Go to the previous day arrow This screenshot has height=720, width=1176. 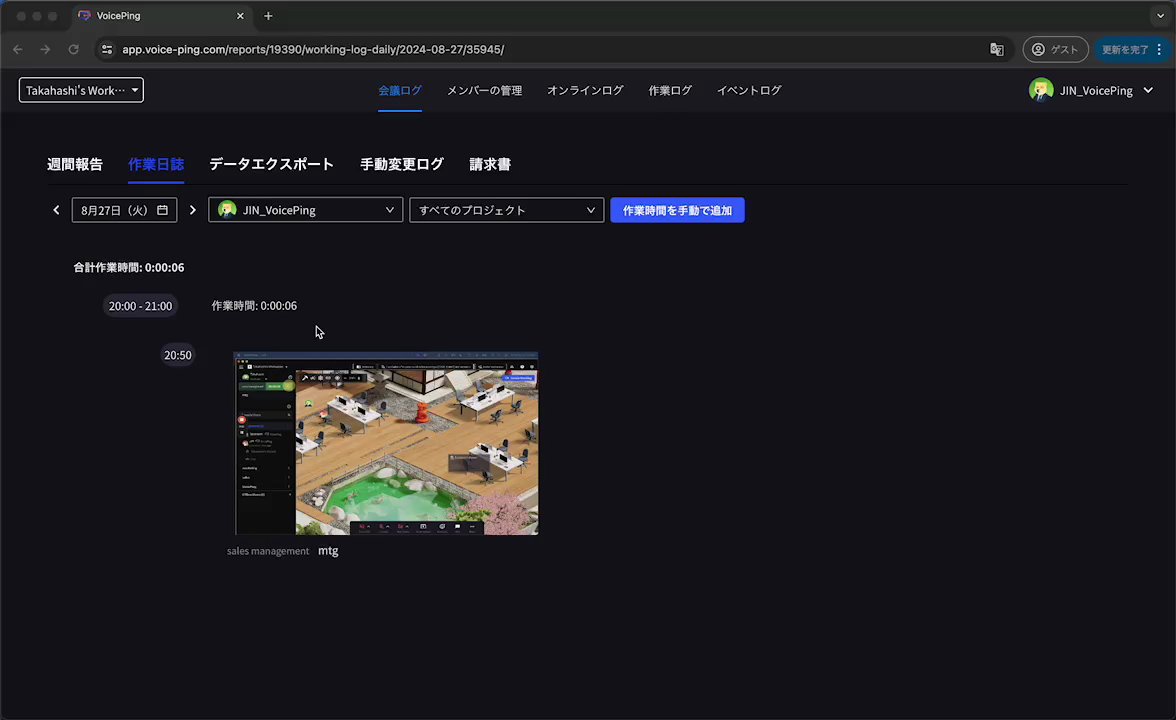[x=56, y=210]
